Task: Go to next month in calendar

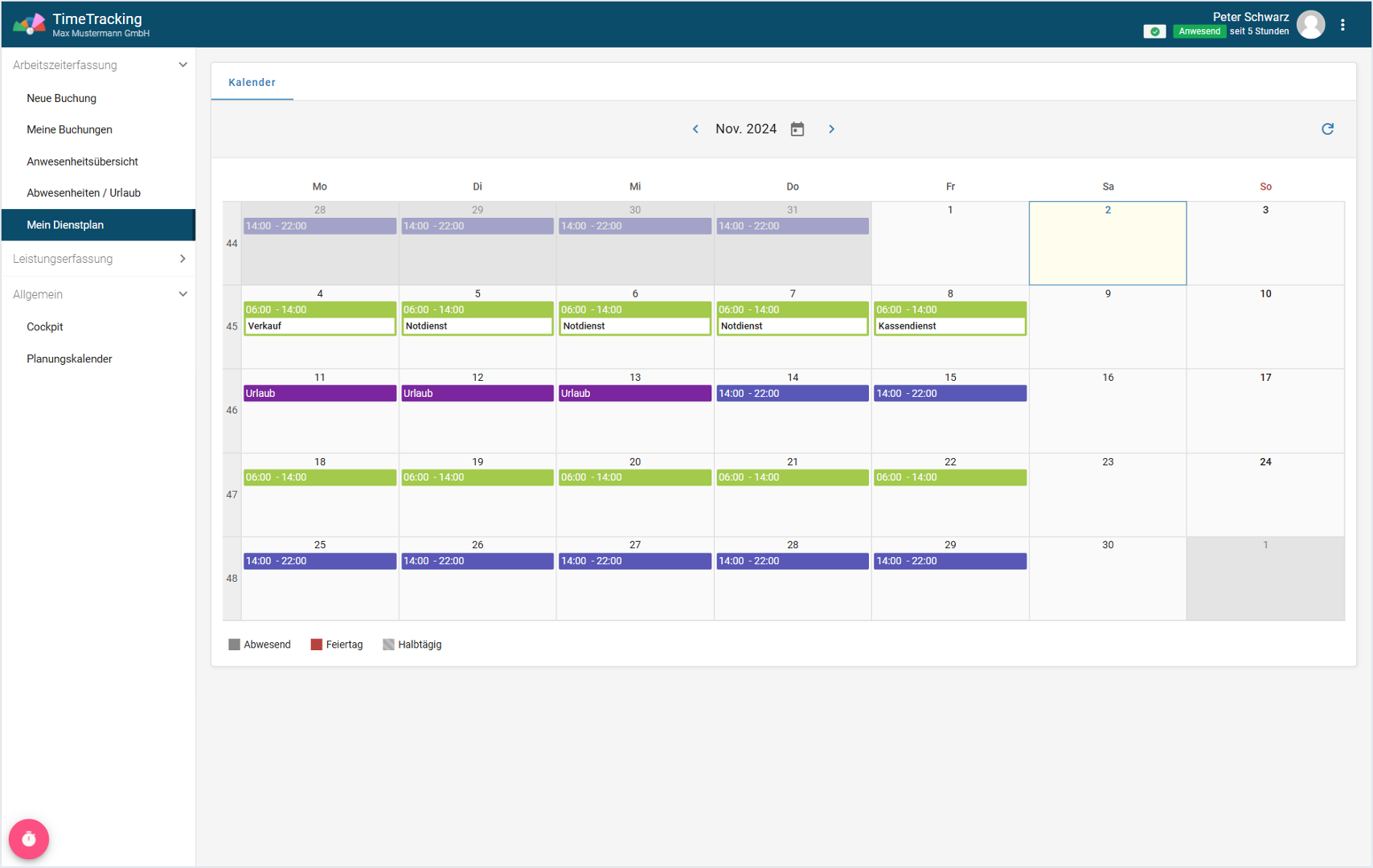Action: 831,129
